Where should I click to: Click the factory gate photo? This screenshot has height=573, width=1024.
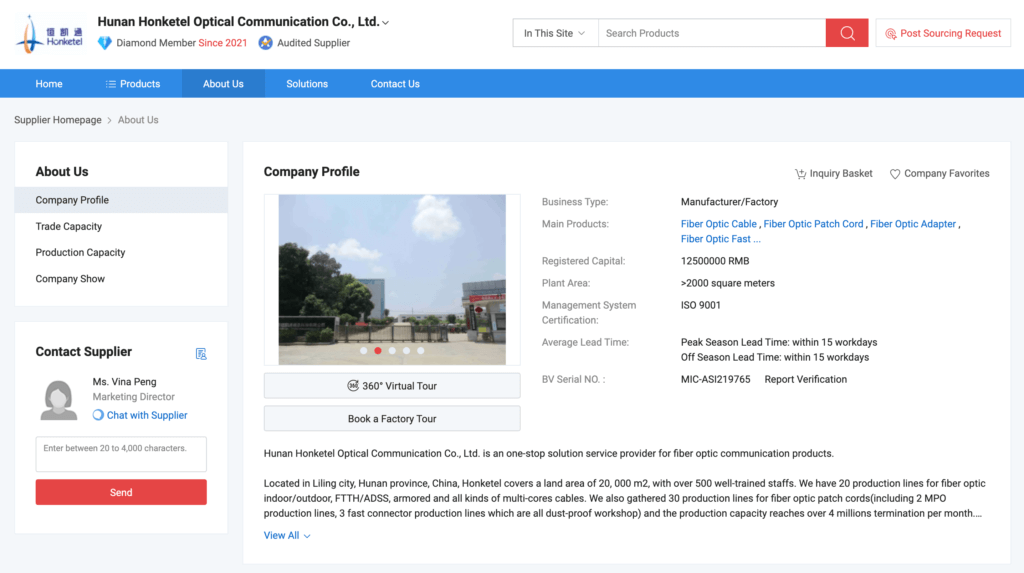392,280
